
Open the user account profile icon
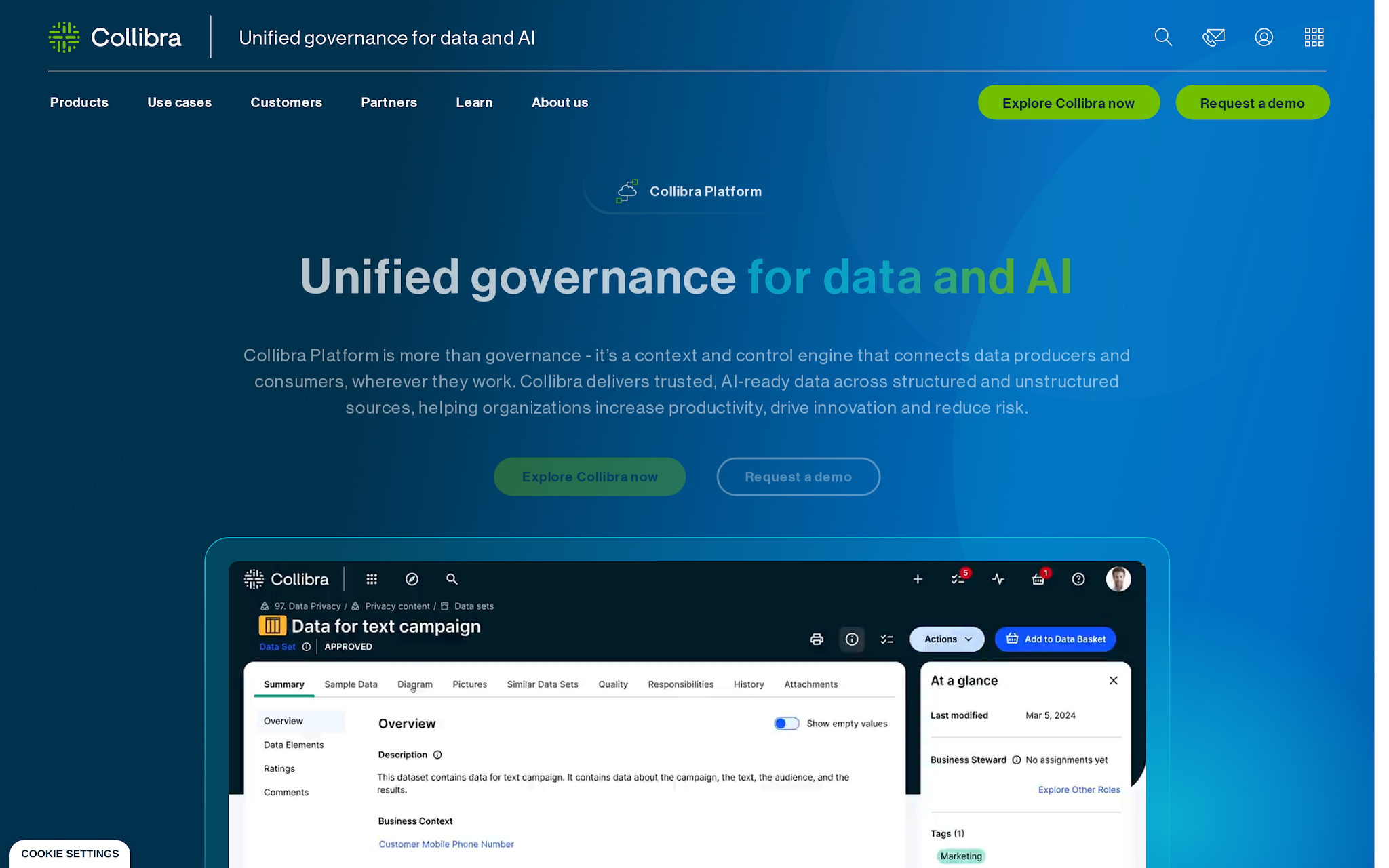tap(1264, 37)
